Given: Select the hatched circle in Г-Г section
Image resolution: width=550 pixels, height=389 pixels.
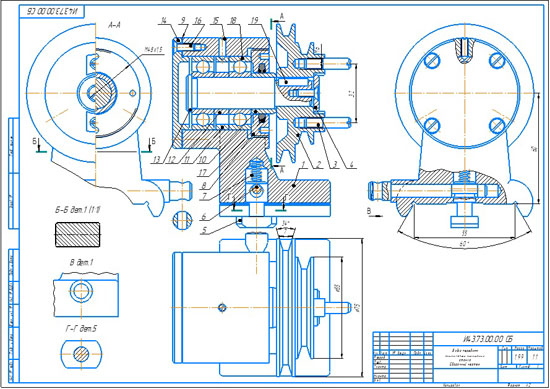Looking at the screenshot, I should 81,354.
